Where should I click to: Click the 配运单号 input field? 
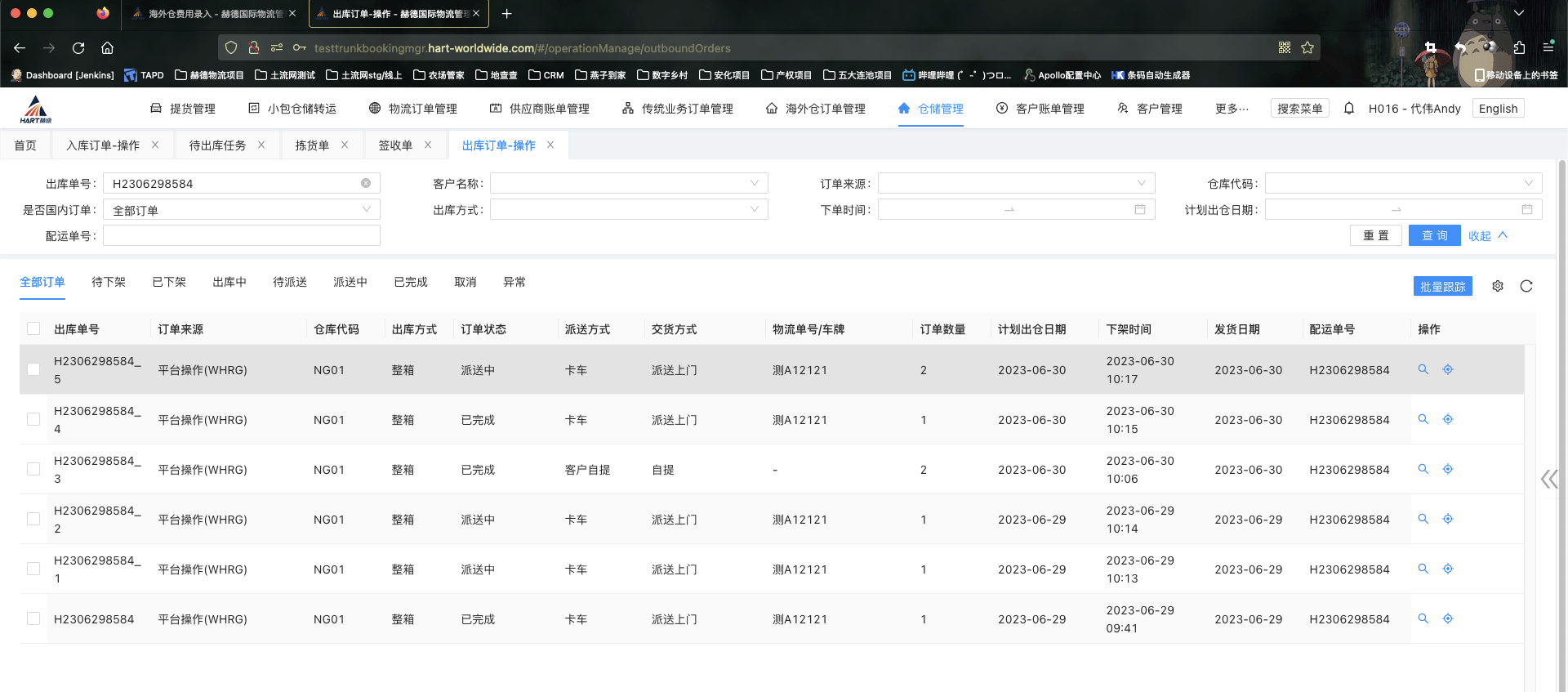pos(241,236)
